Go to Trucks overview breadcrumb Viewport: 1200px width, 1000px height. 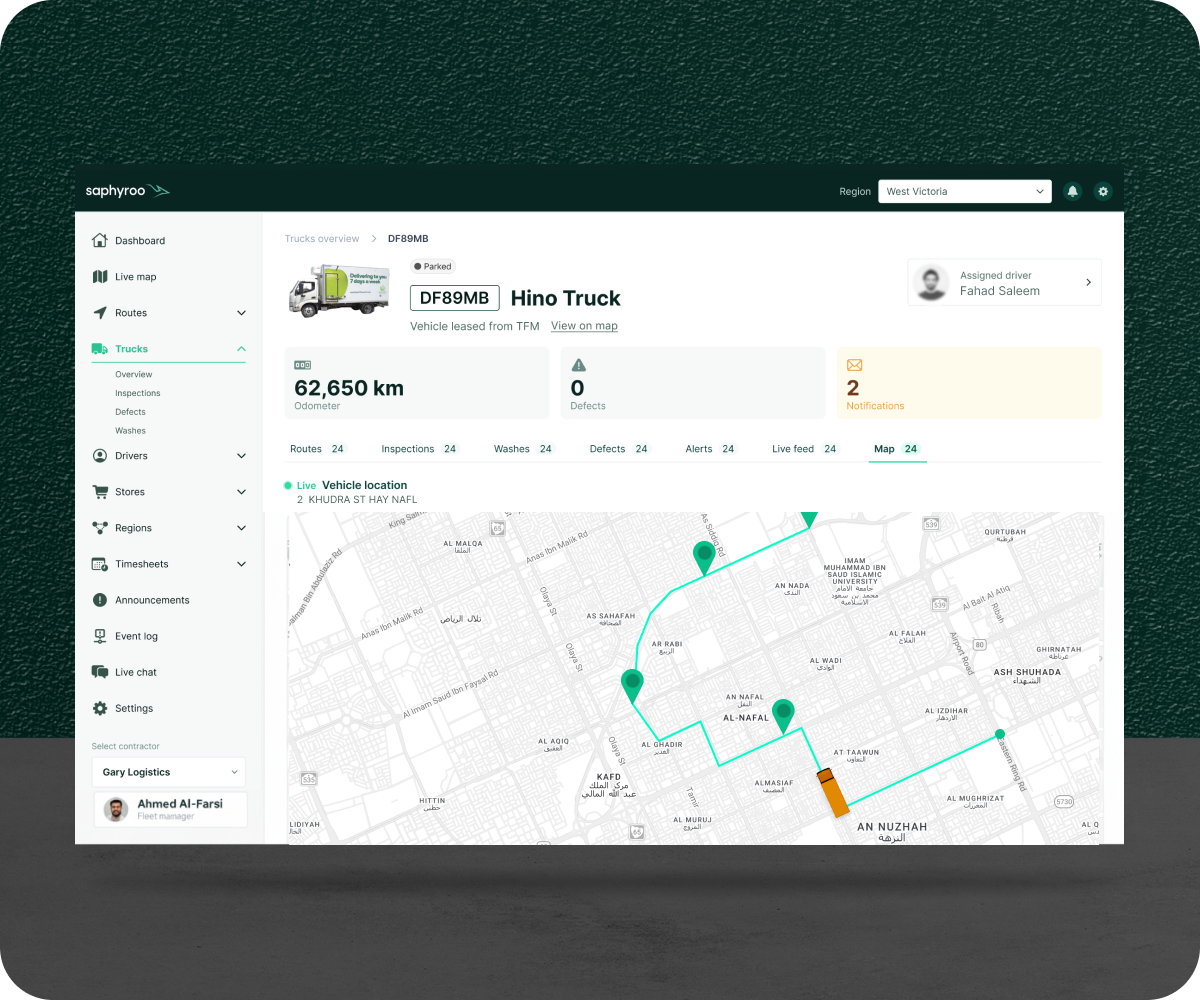tap(322, 239)
